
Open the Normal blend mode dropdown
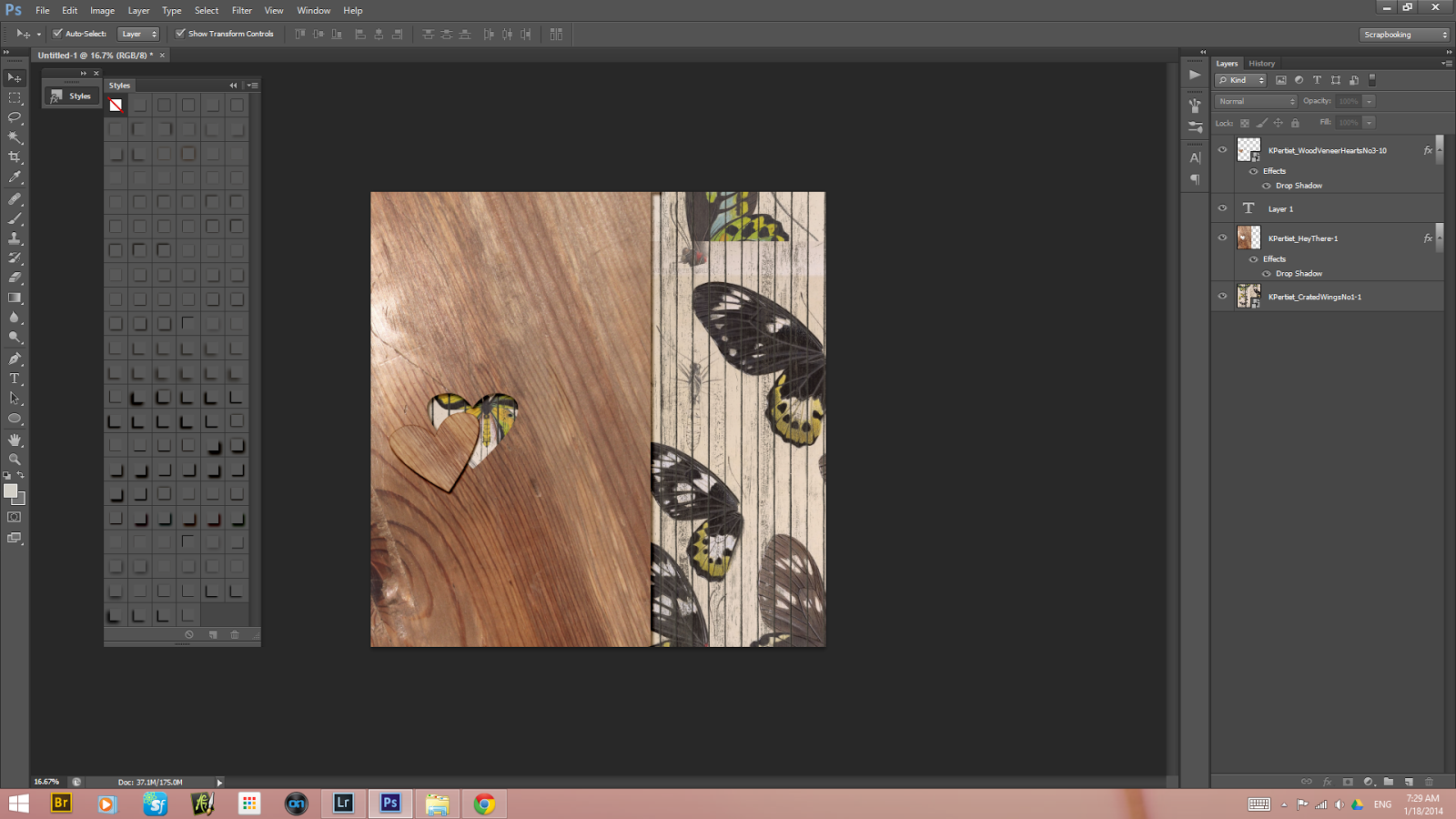[x=1256, y=101]
